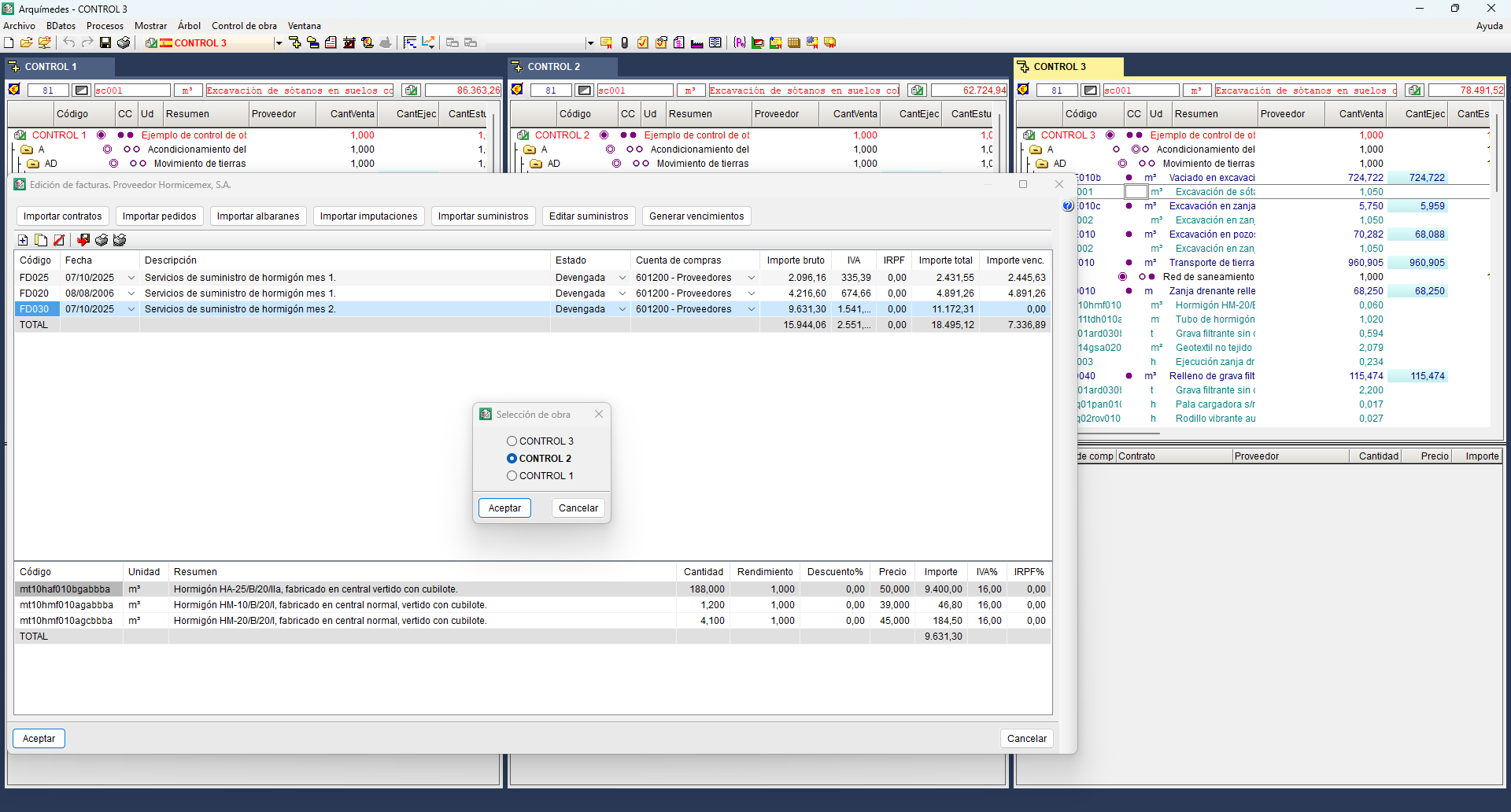Open the date dropdown for invoice FD025

(131, 278)
